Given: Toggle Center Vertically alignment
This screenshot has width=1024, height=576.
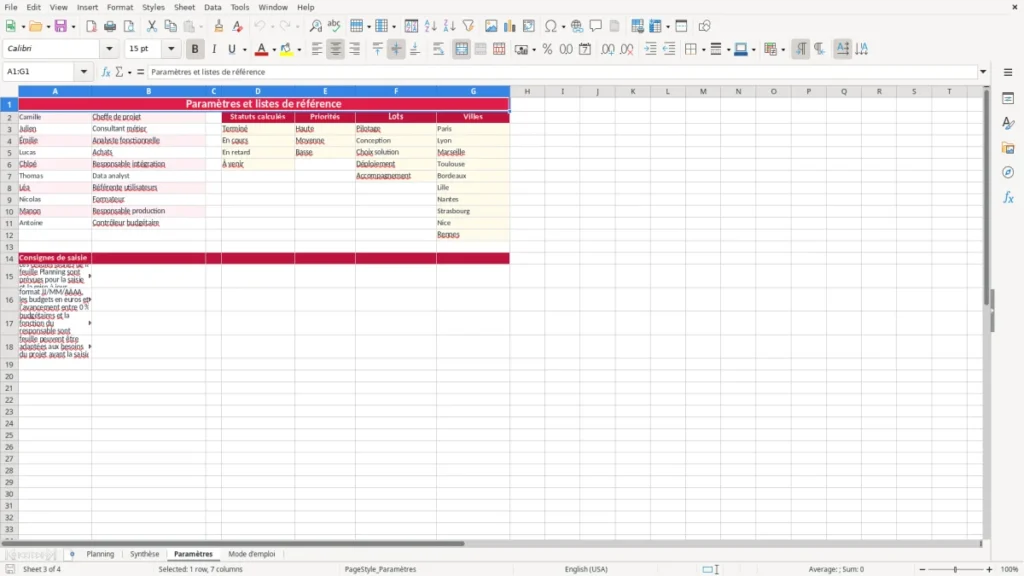Looking at the screenshot, I should (396, 49).
